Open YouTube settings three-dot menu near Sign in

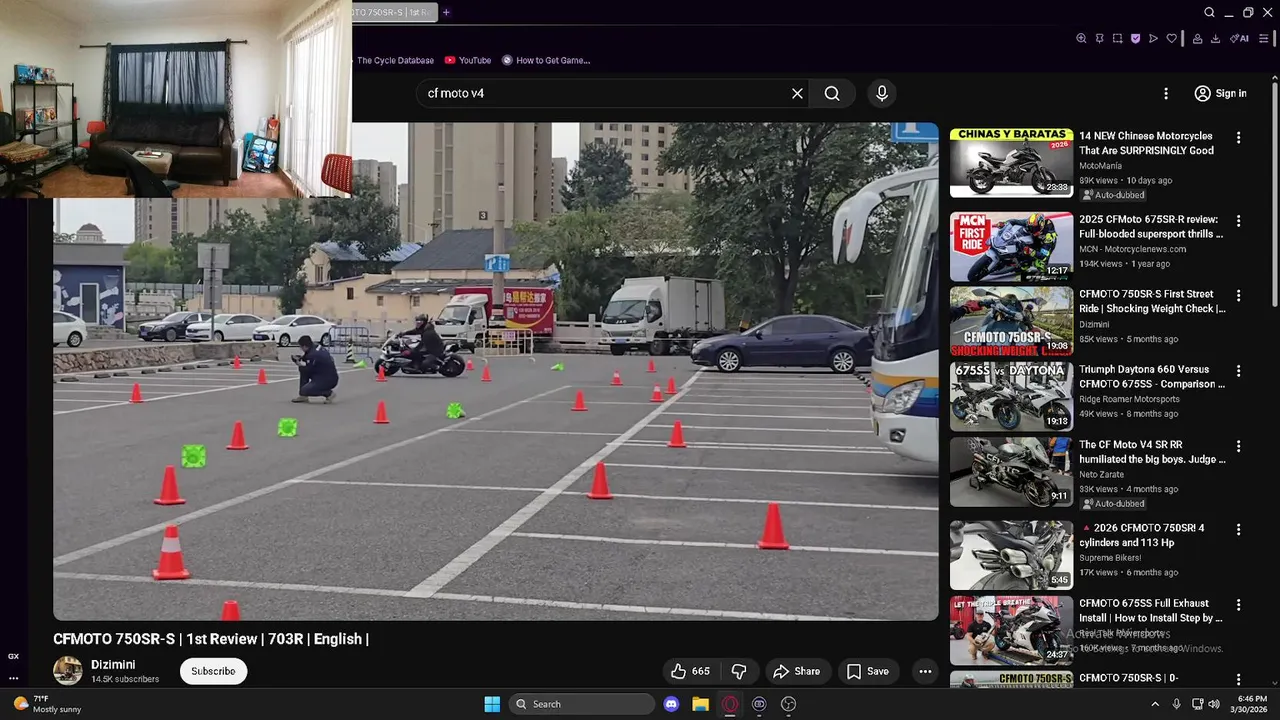pyautogui.click(x=1165, y=93)
